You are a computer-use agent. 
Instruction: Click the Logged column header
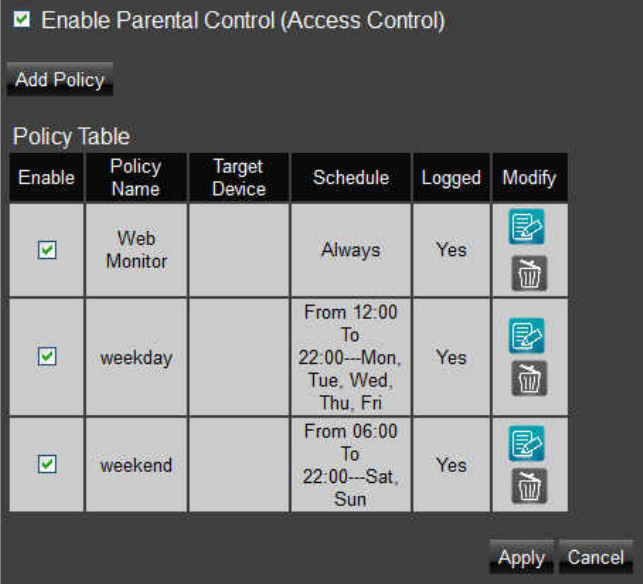(451, 178)
